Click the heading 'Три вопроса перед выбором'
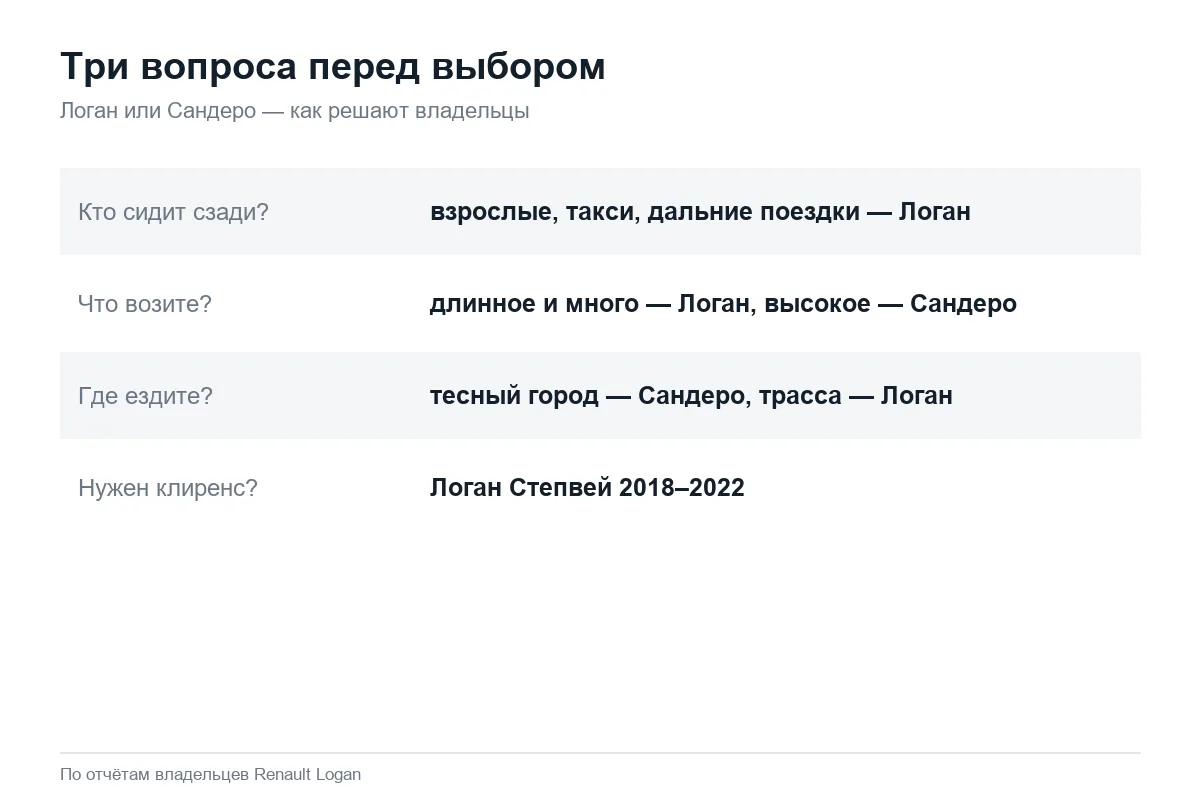 point(333,67)
